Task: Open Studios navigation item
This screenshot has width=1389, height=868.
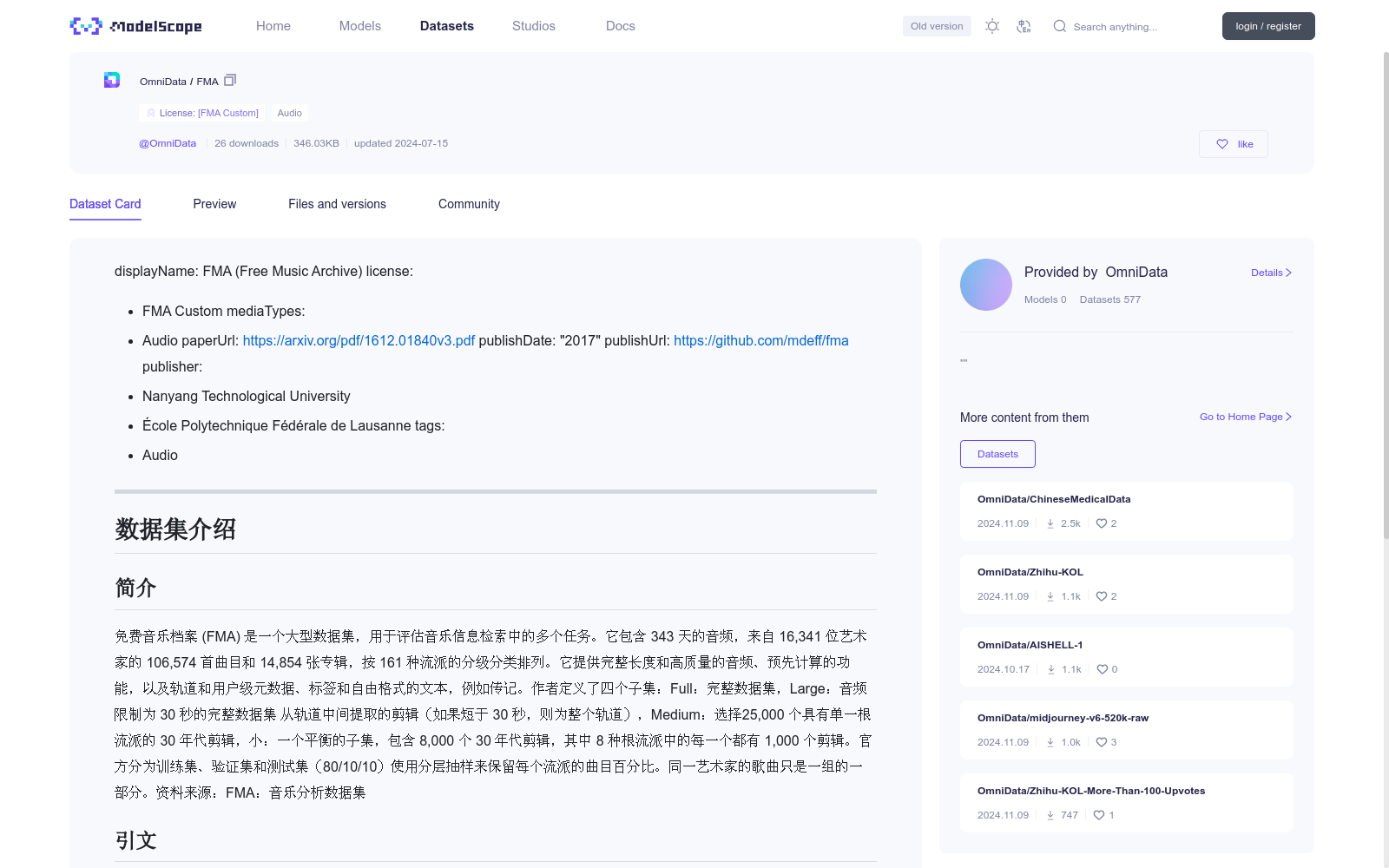Action: [x=534, y=26]
